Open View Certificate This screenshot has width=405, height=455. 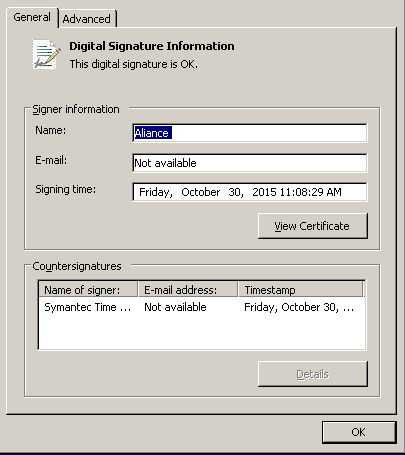[313, 226]
